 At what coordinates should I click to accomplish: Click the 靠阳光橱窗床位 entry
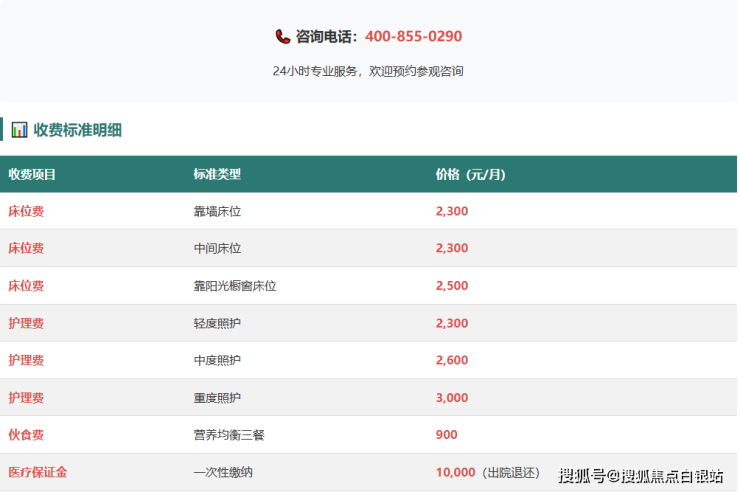pyautogui.click(x=234, y=286)
